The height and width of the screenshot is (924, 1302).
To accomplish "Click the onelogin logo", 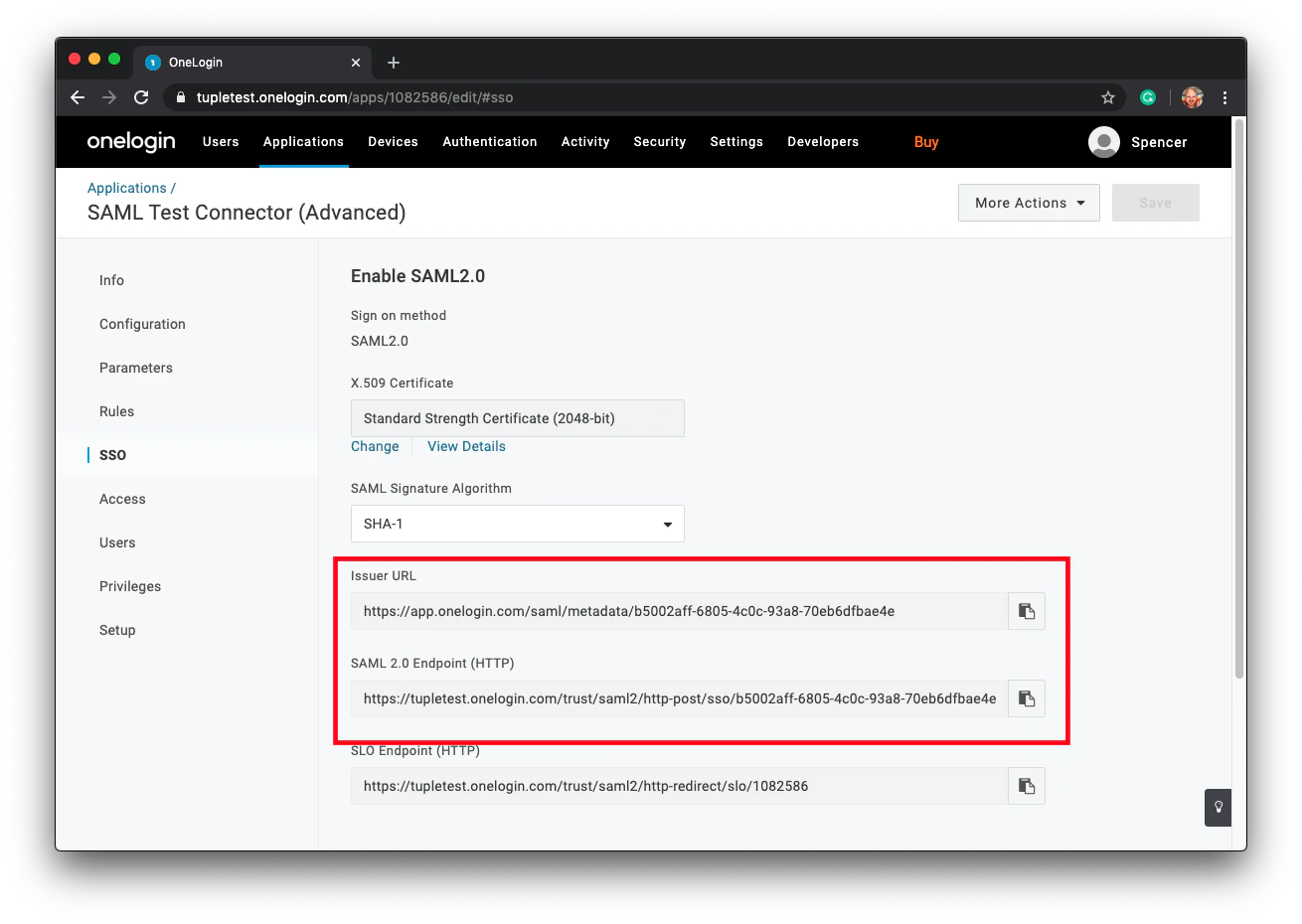I will point(130,141).
